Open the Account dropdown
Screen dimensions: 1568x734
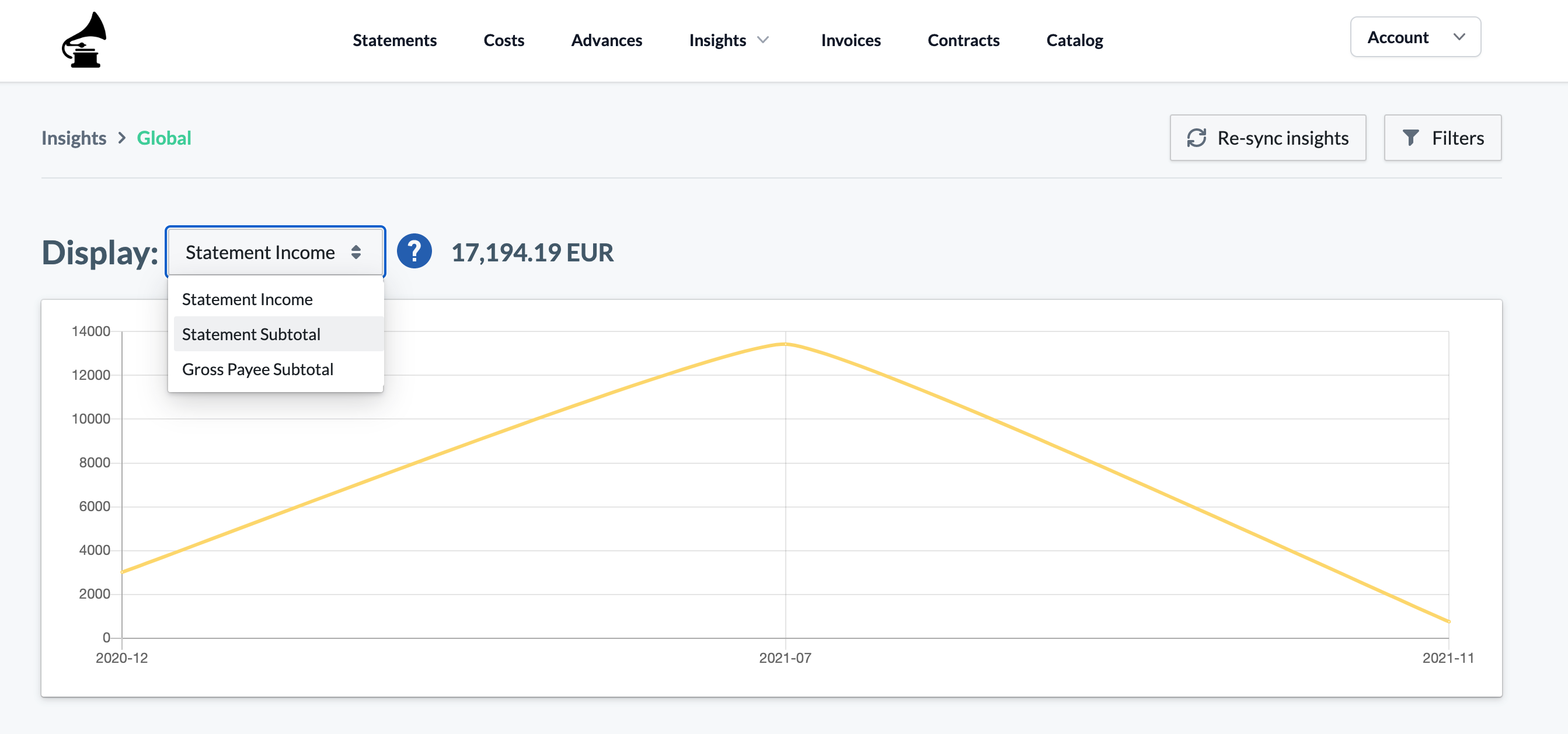[1415, 37]
